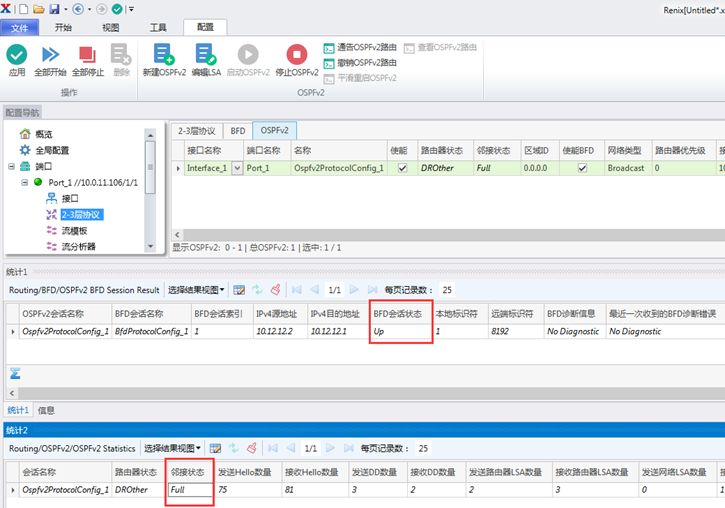Select Port_1 //10.0.11.106/1/1 tree item
Image resolution: width=725 pixels, height=508 pixels.
coord(93,183)
